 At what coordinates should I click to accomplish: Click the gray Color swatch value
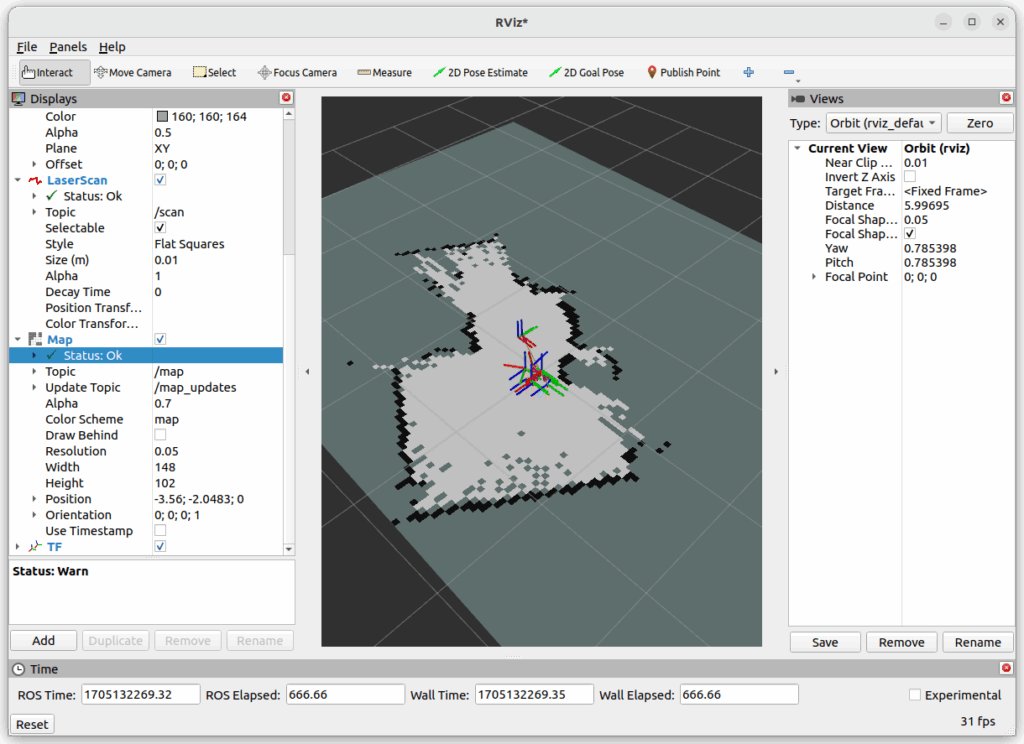point(162,117)
